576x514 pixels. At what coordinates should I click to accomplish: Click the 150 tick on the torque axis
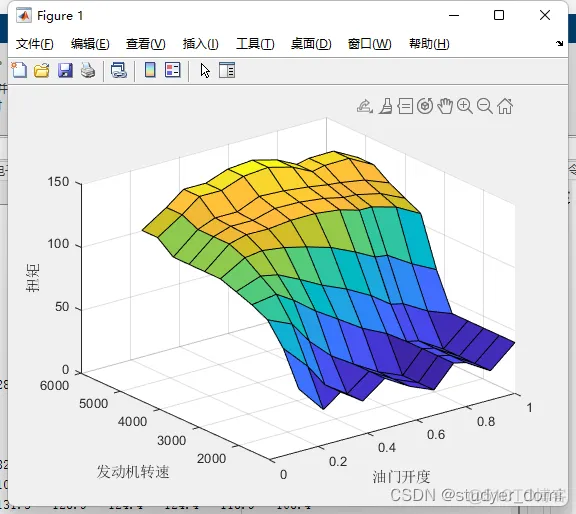58,181
